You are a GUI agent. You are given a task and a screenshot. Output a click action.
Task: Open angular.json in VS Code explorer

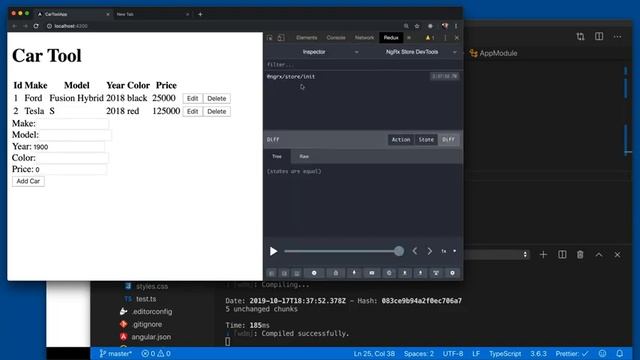(151, 337)
